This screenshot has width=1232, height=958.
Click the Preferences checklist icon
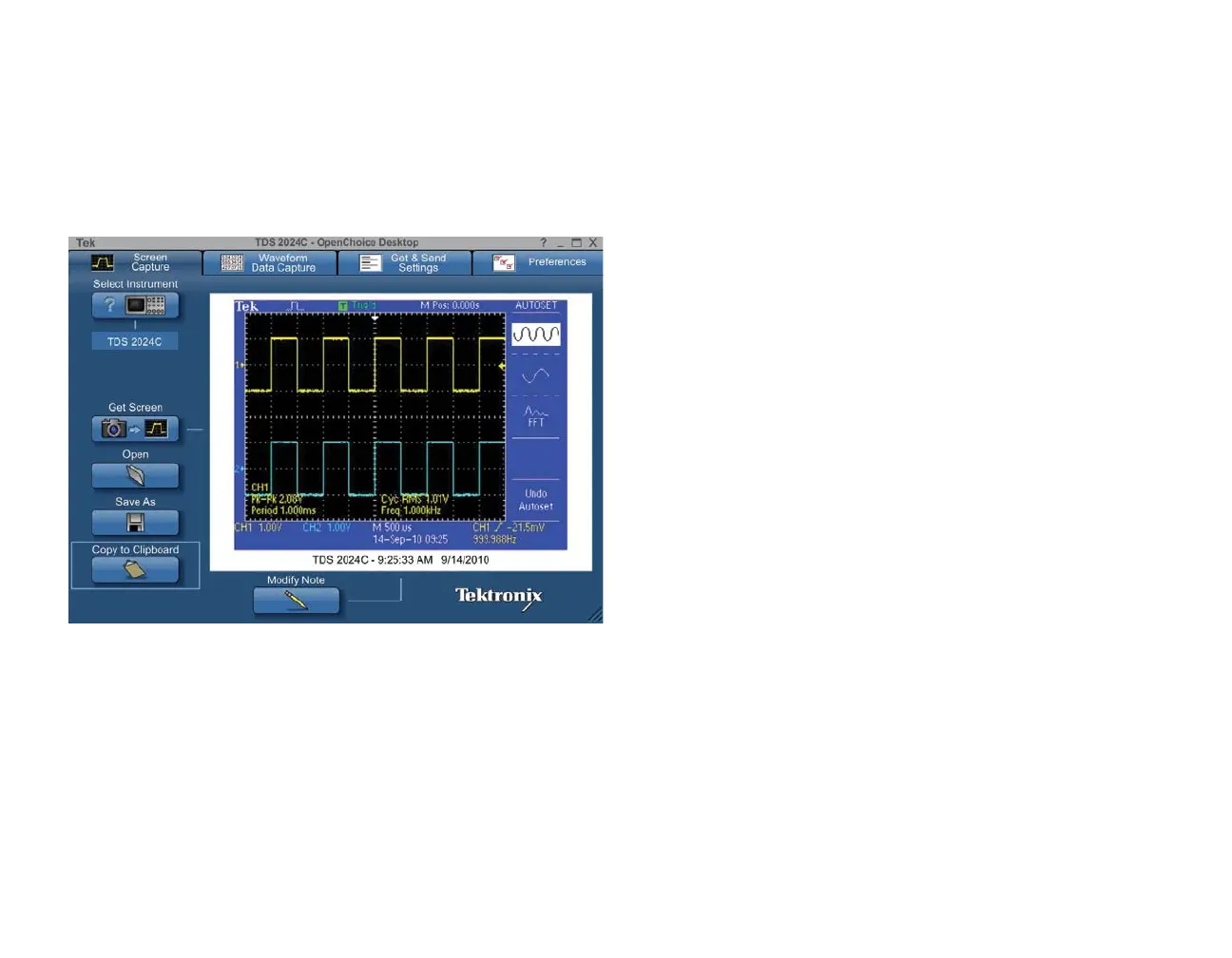click(x=504, y=263)
